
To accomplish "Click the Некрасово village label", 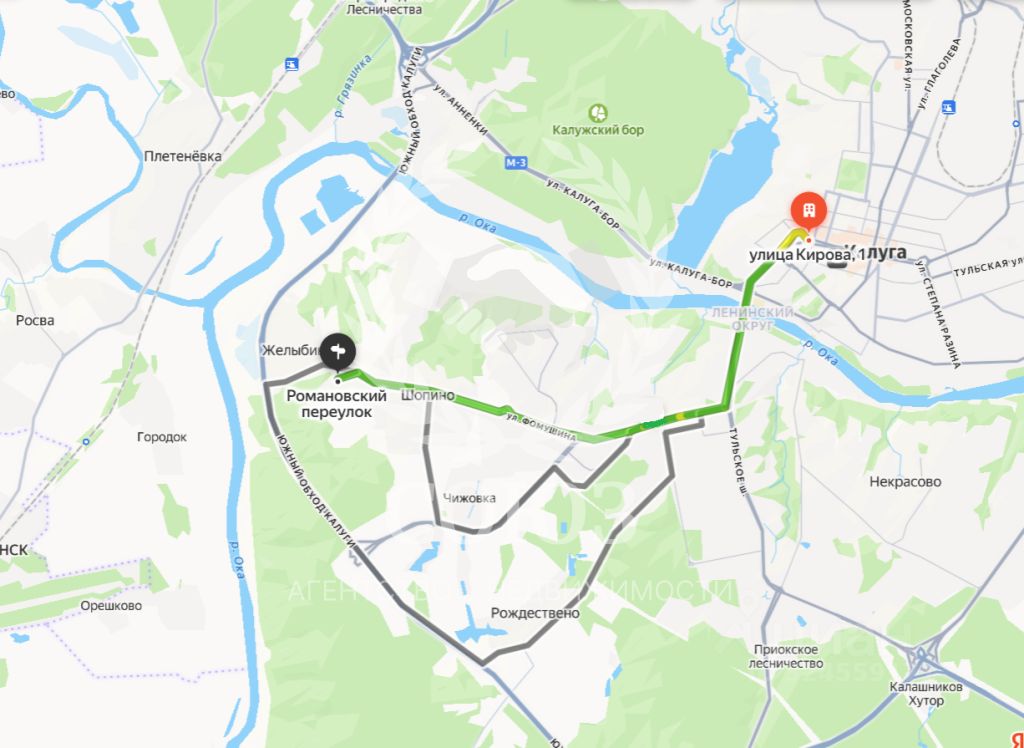I will pyautogui.click(x=905, y=481).
